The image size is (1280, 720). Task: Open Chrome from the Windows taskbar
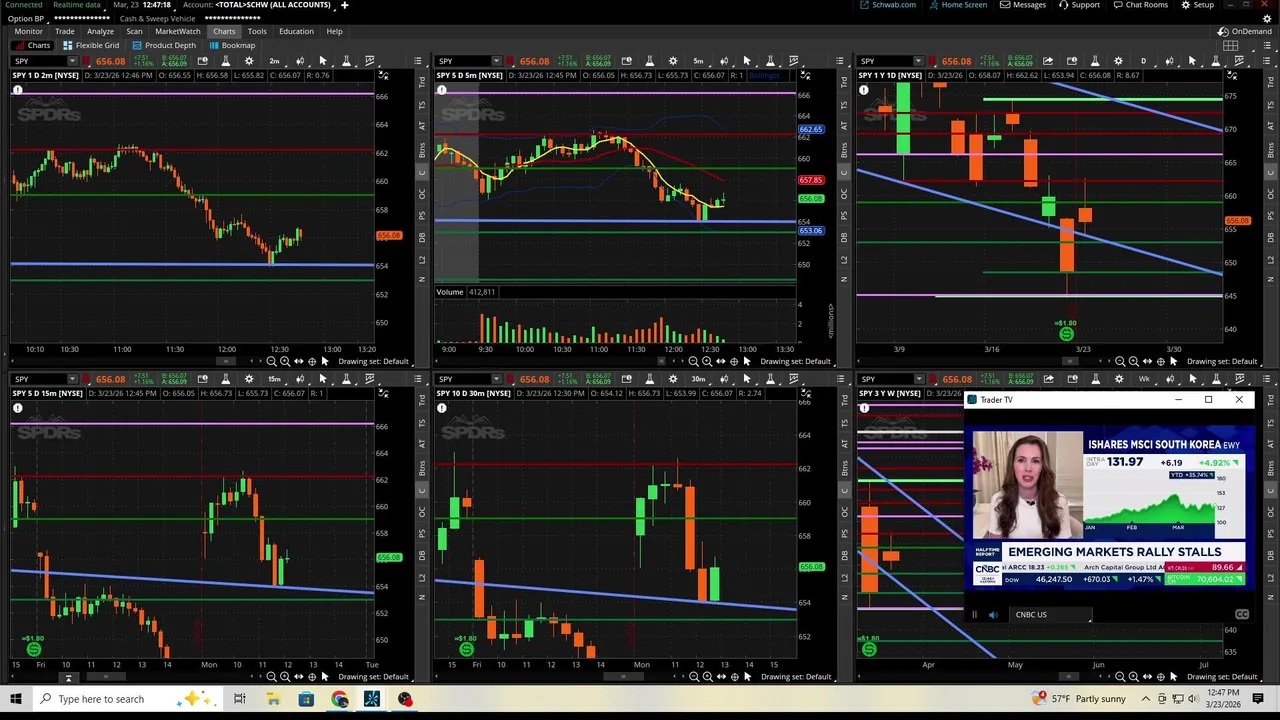click(339, 699)
